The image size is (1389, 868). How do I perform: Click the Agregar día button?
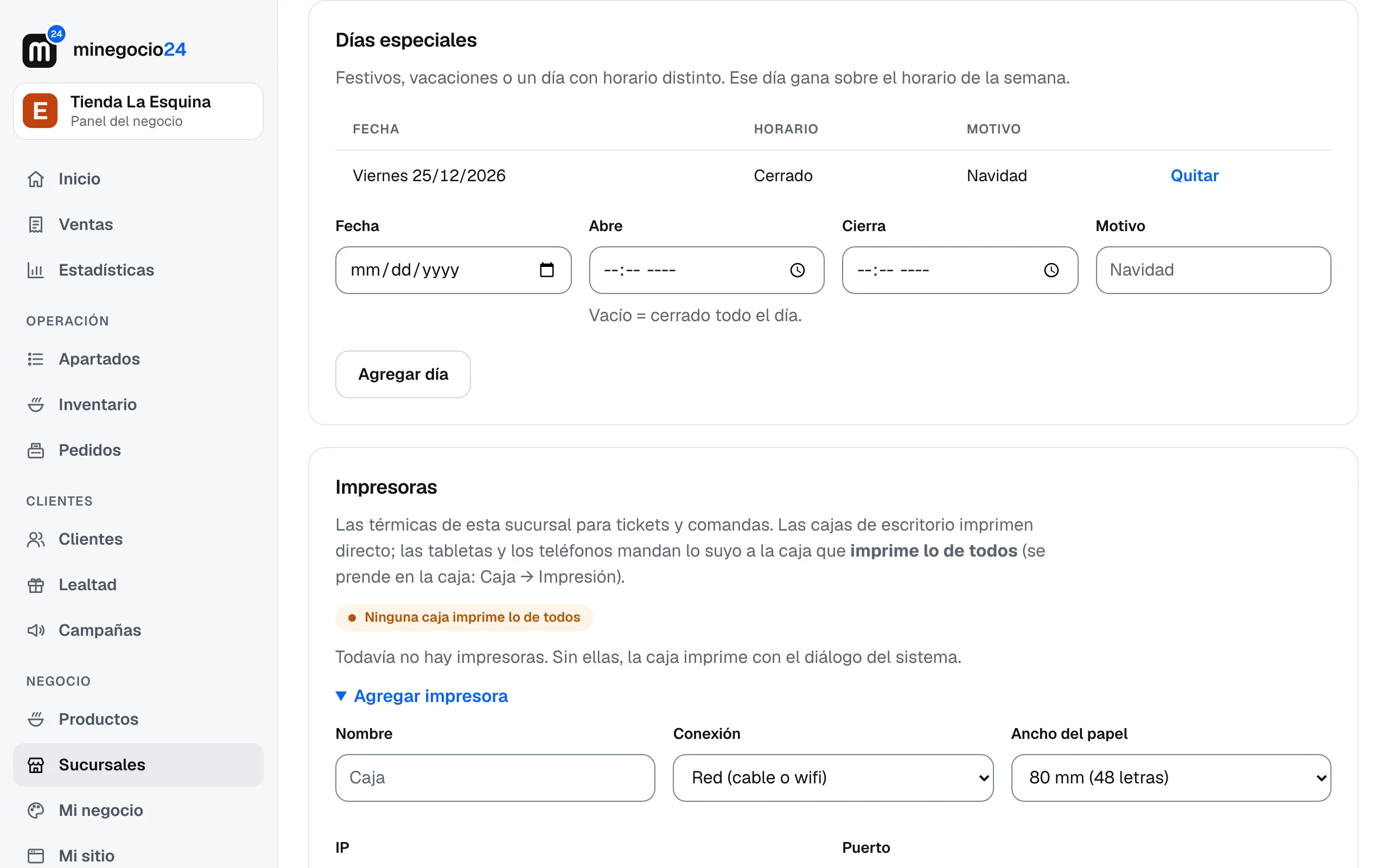point(403,374)
